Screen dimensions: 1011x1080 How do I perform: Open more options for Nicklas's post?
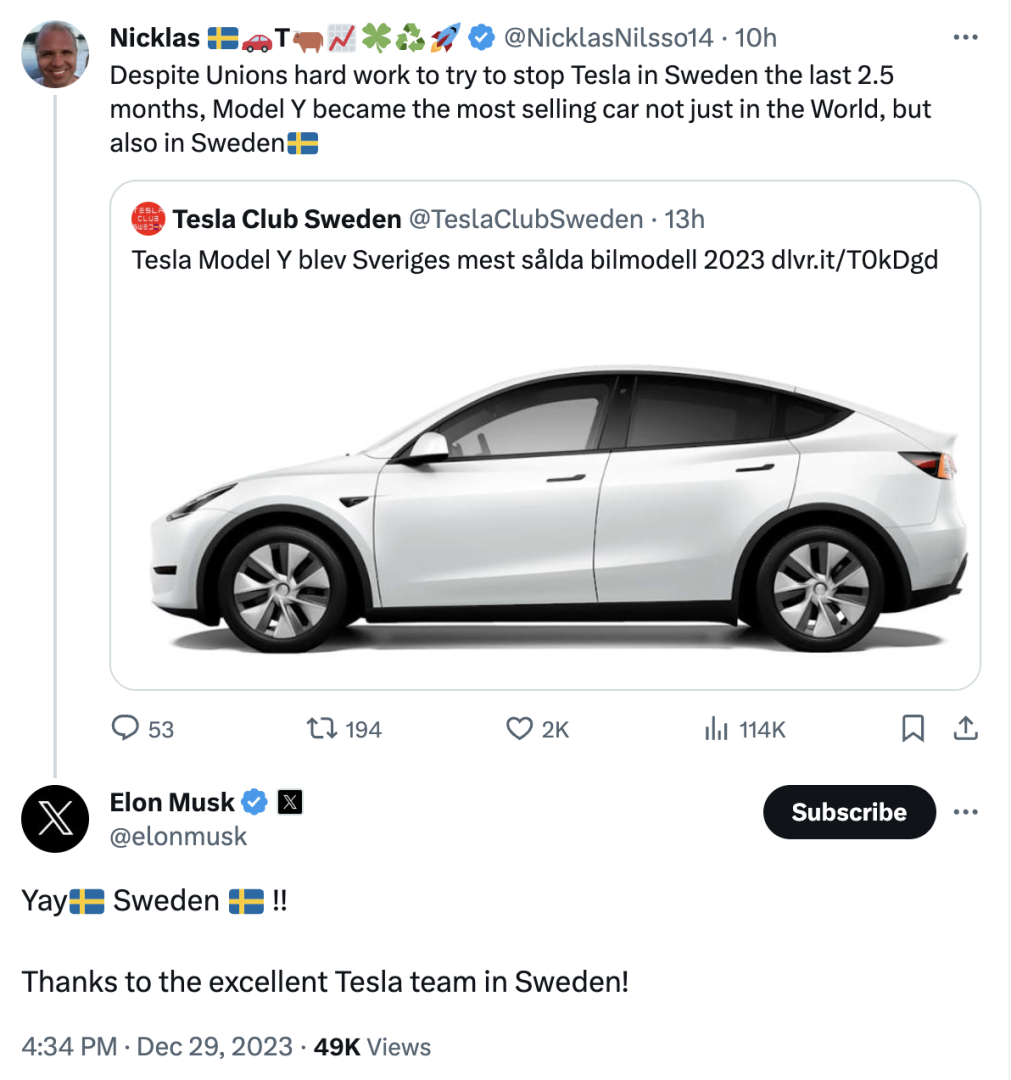point(965,38)
